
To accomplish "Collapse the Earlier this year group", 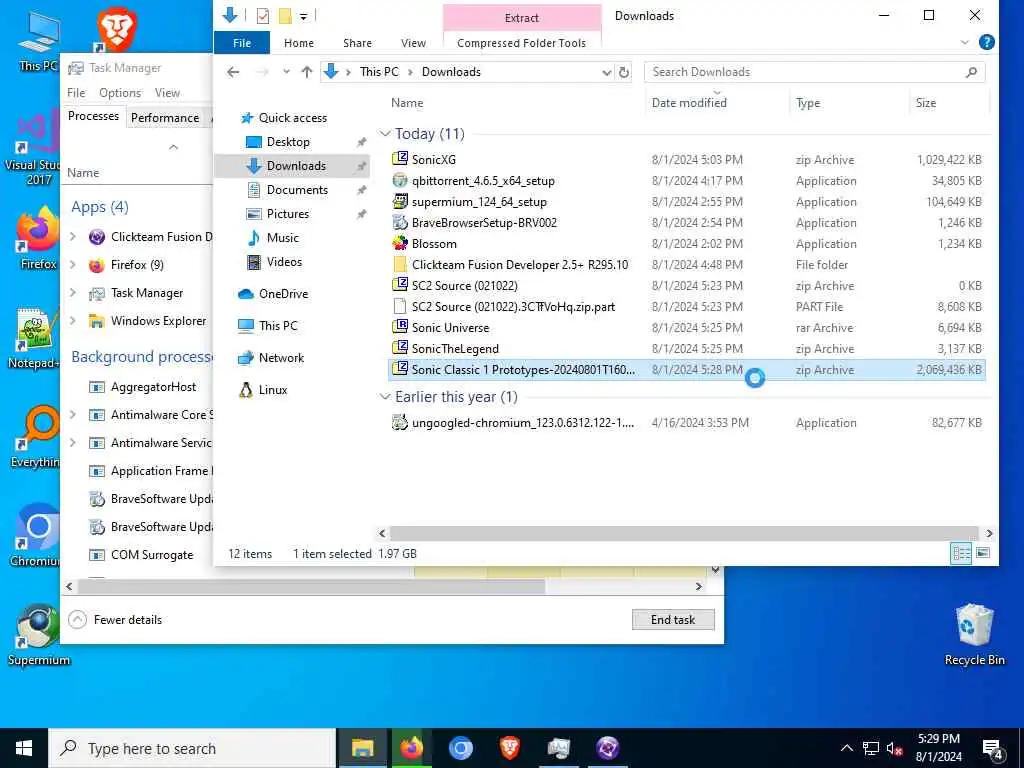I will point(385,397).
